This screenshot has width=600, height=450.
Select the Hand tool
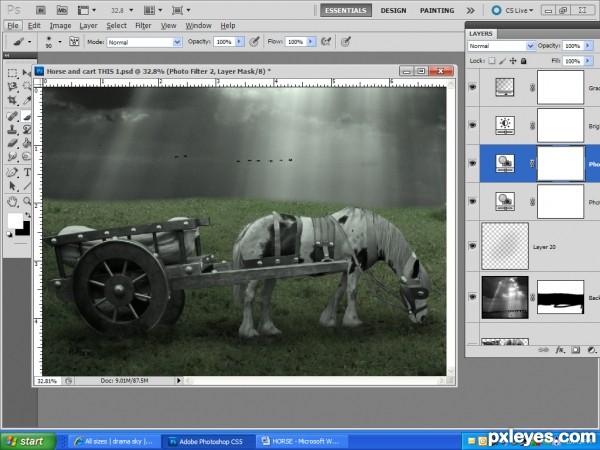coord(12,201)
